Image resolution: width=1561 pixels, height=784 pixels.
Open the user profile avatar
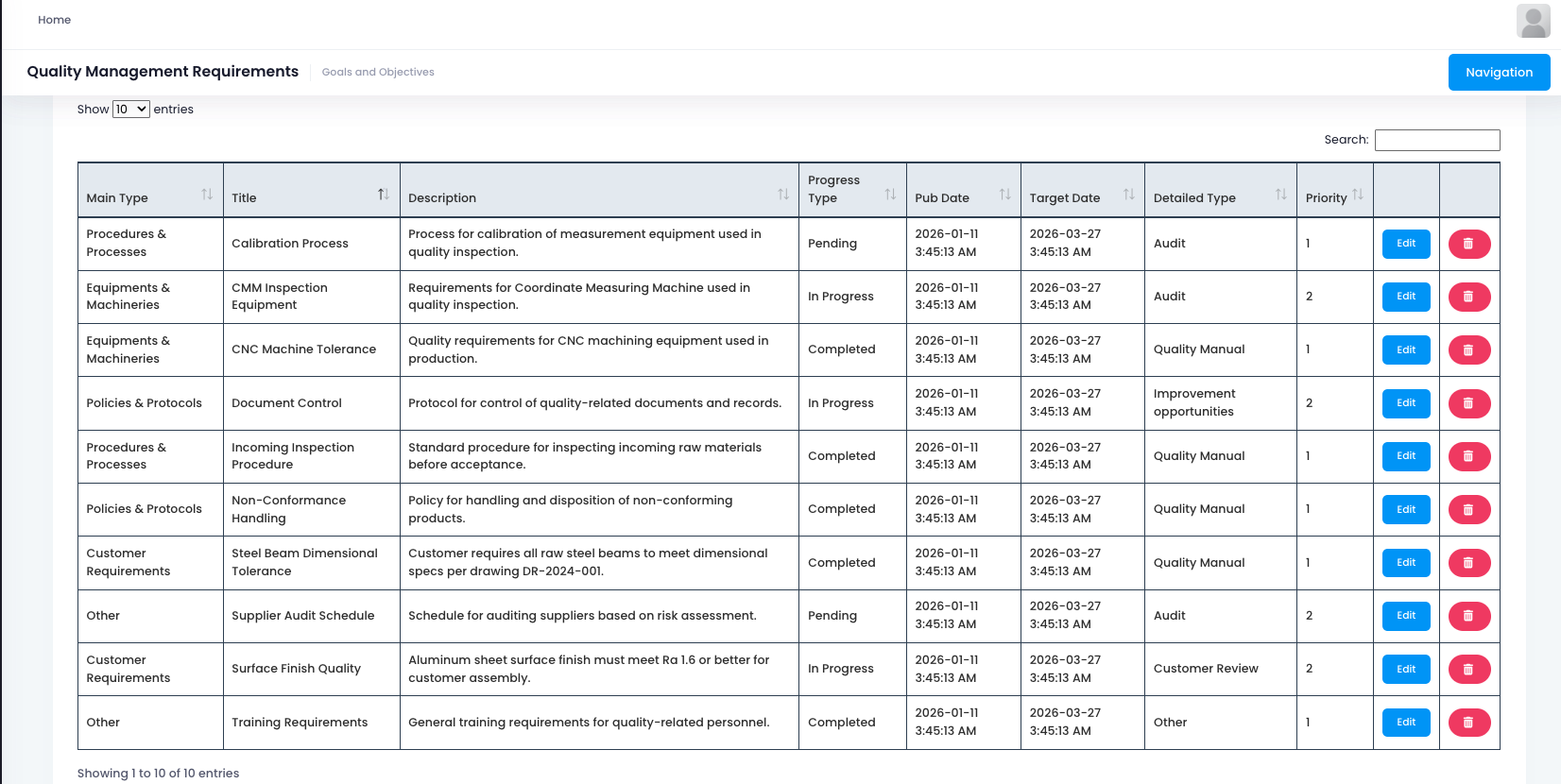1533,21
